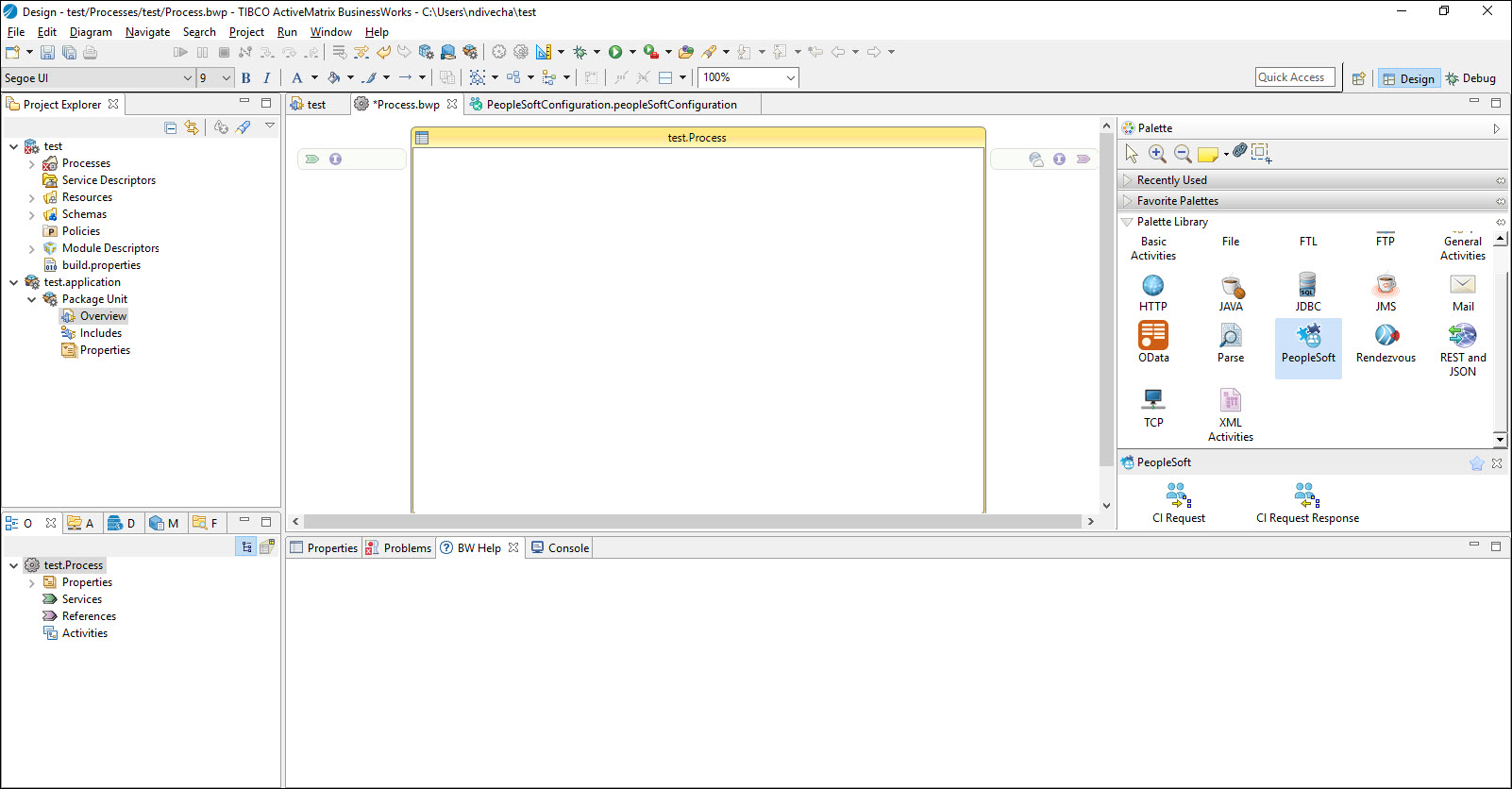Expand the Resources tree node
The image size is (1512, 789).
pyautogui.click(x=32, y=198)
